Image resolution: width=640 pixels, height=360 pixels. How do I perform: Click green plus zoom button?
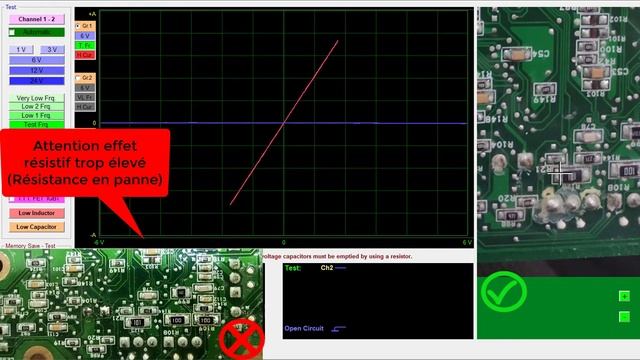pos(624,296)
